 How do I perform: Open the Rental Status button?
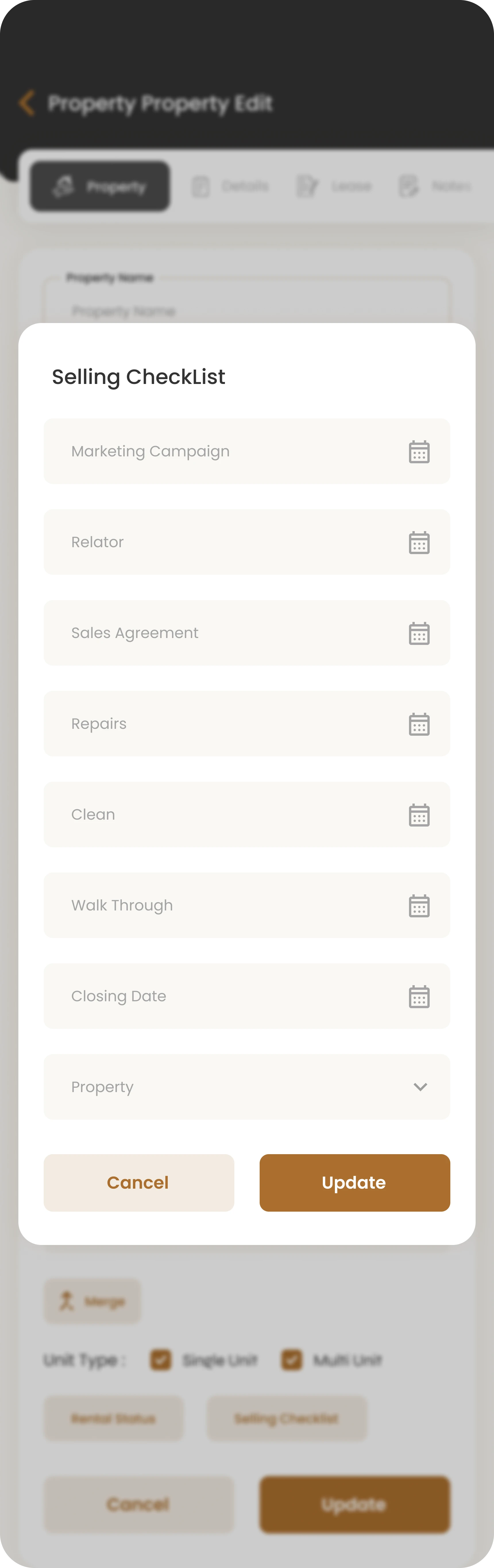(113, 1418)
